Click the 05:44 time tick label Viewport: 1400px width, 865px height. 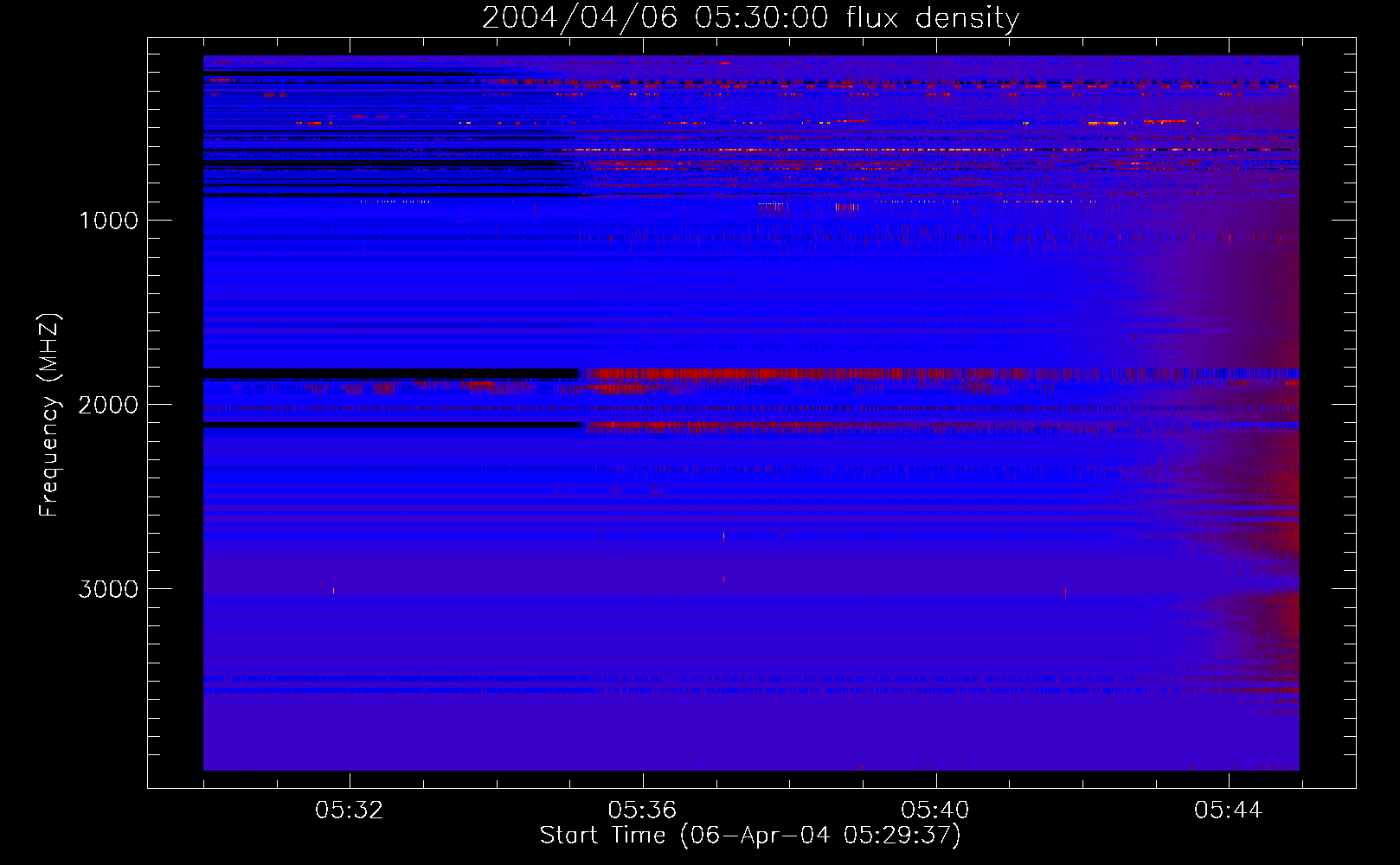(1229, 811)
